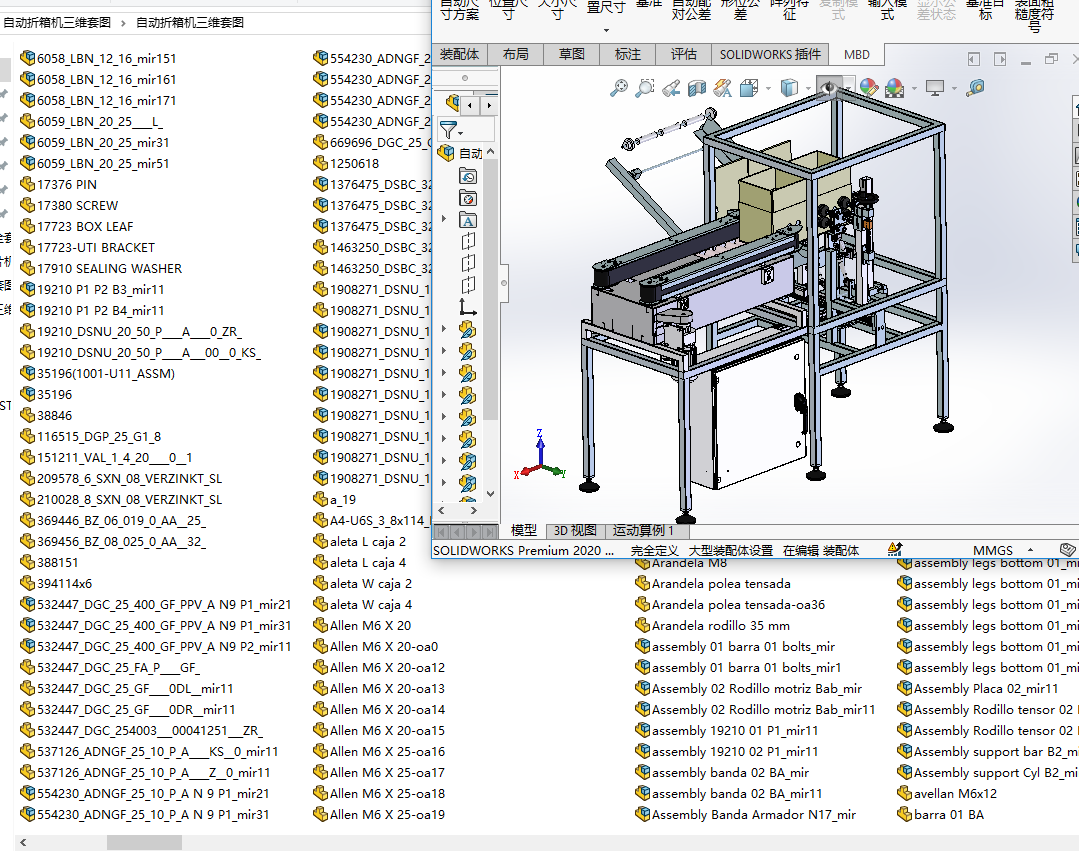Select the Previous View icon
The width and height of the screenshot is (1079, 851).
pyautogui.click(x=671, y=89)
